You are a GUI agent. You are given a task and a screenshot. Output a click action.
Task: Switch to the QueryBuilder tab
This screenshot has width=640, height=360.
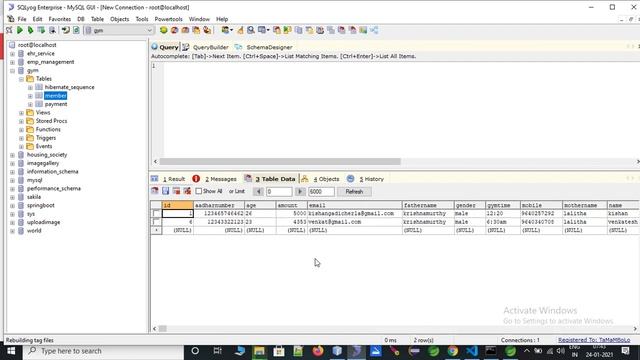[x=210, y=47]
